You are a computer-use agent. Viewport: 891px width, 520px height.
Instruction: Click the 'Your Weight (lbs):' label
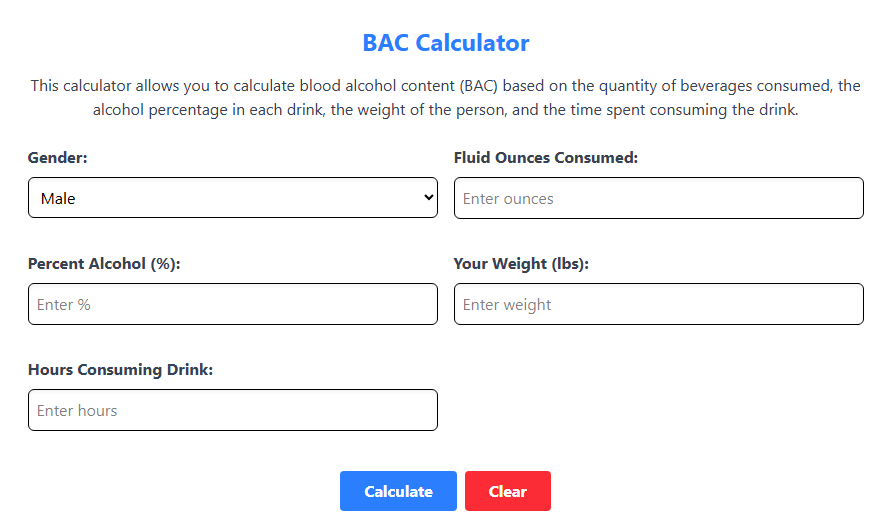521,264
